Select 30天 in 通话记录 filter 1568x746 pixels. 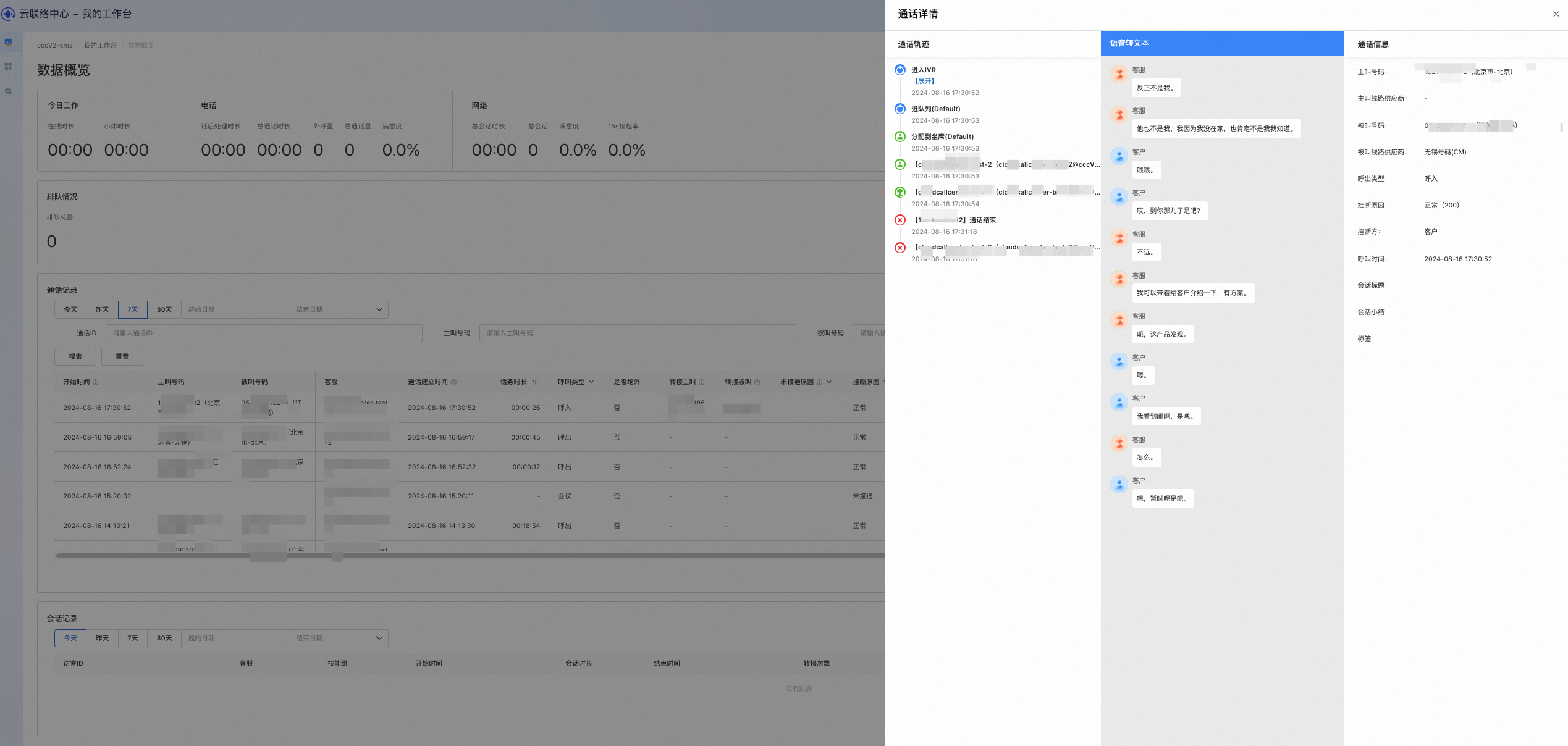(164, 309)
